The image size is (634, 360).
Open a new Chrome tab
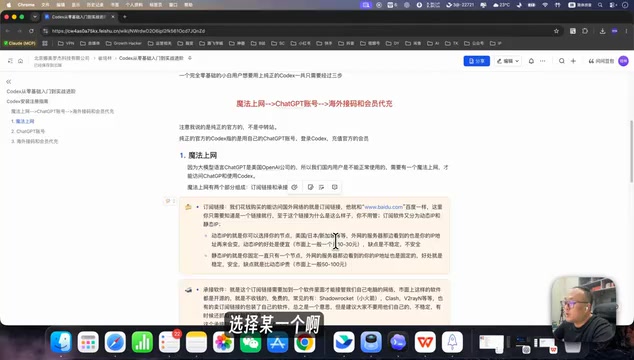pyautogui.click(x=125, y=17)
